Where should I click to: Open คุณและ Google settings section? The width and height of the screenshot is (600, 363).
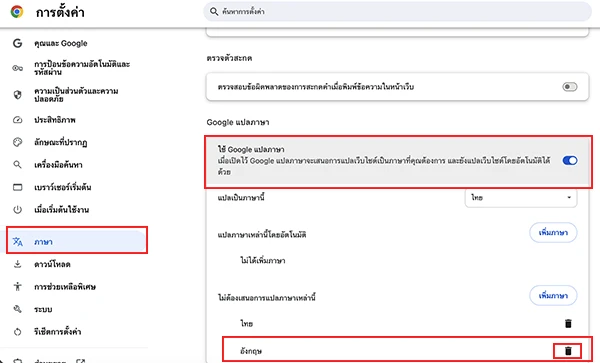(60, 43)
